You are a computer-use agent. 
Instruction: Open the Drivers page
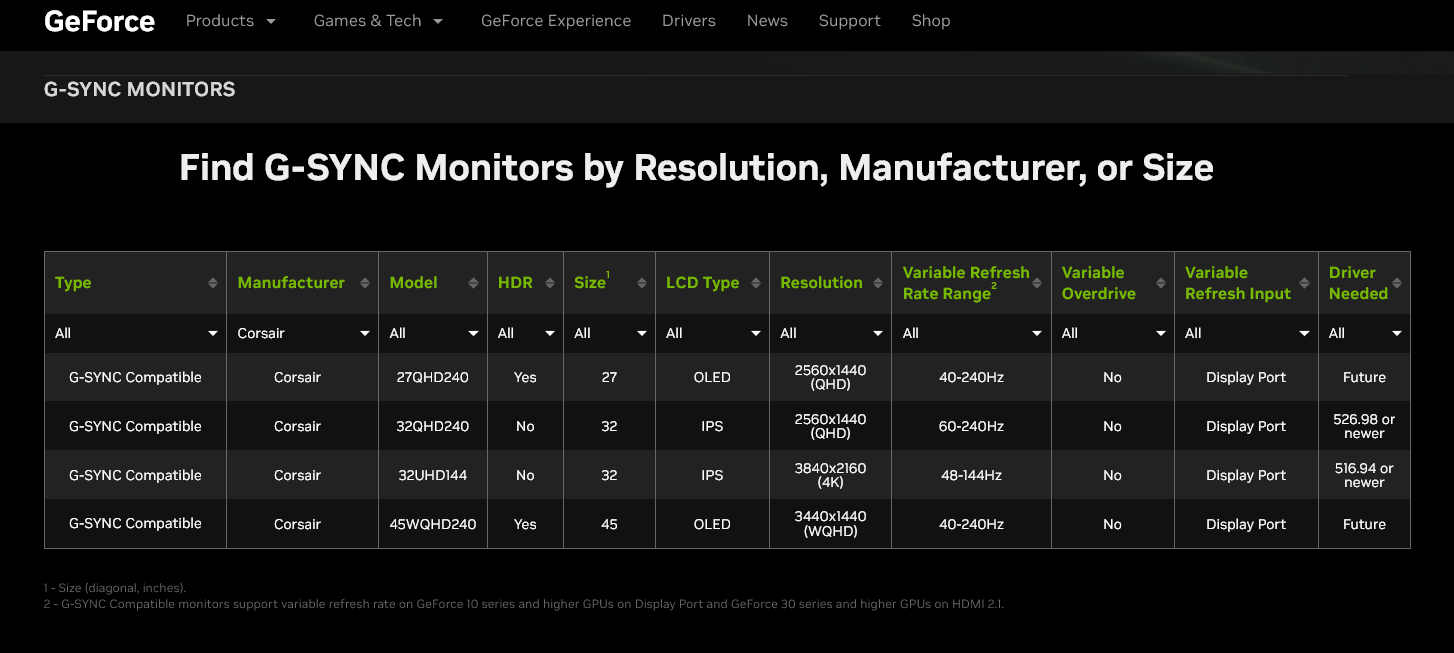689,20
